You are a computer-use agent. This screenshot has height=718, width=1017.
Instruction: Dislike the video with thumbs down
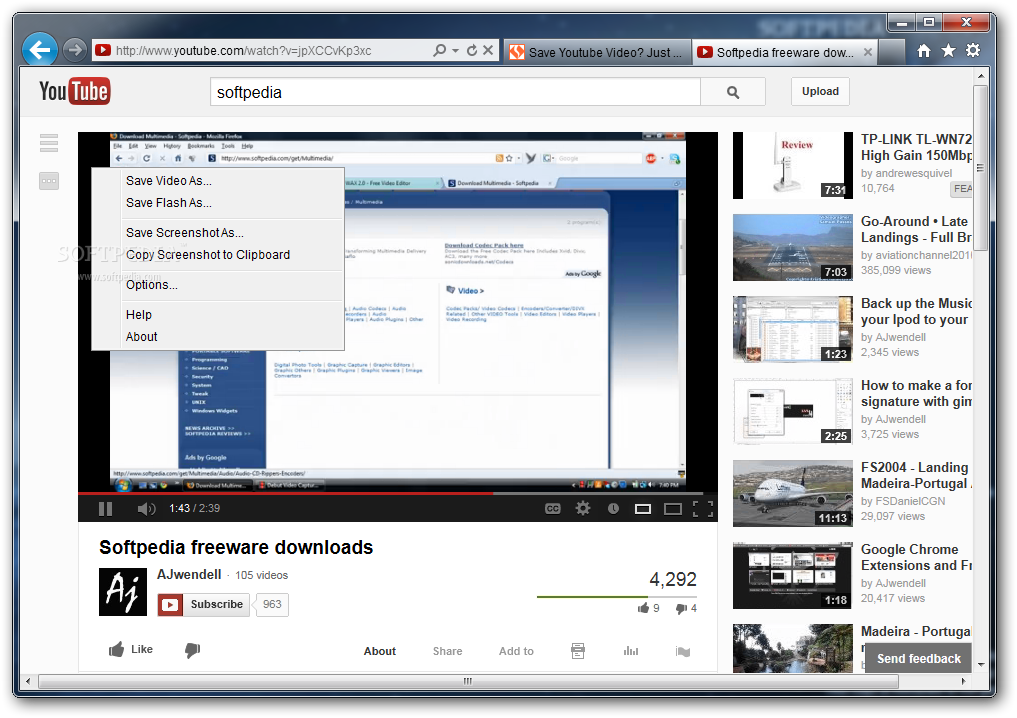pyautogui.click(x=192, y=650)
